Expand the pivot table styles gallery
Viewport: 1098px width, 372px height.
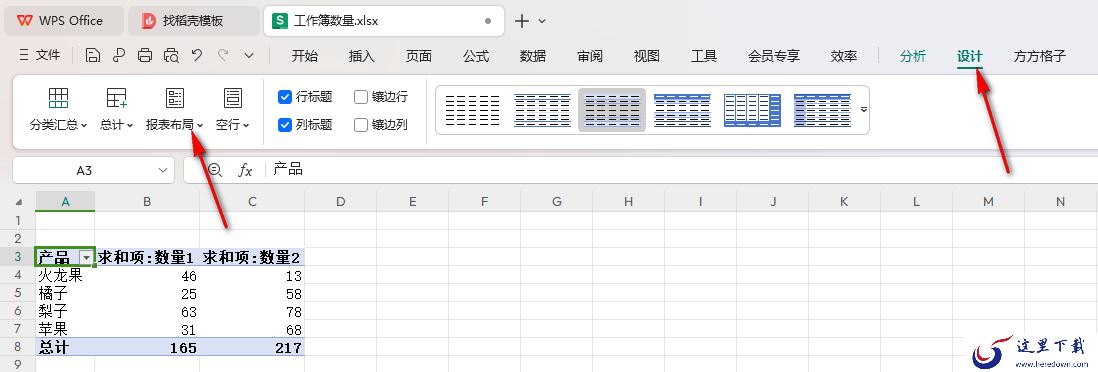click(x=863, y=110)
